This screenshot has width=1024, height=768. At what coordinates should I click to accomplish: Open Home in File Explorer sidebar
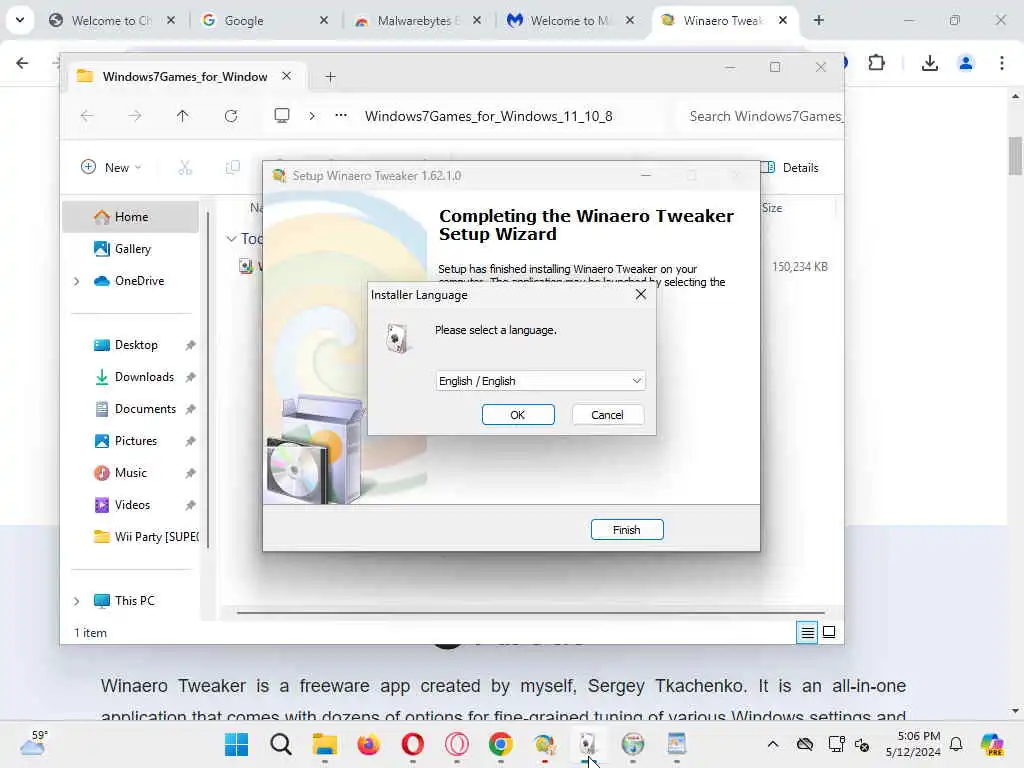131,217
